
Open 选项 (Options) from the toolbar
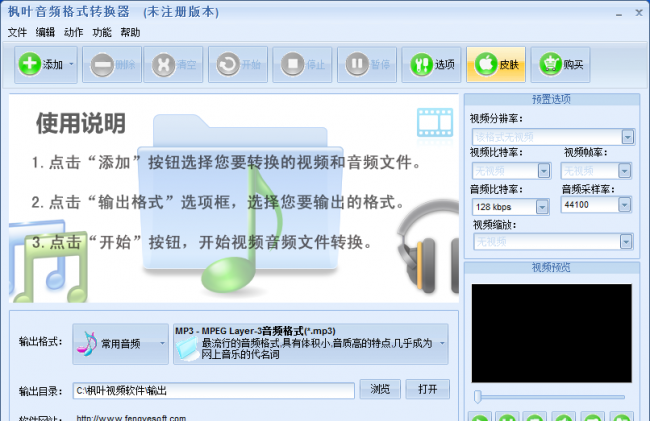click(x=431, y=65)
